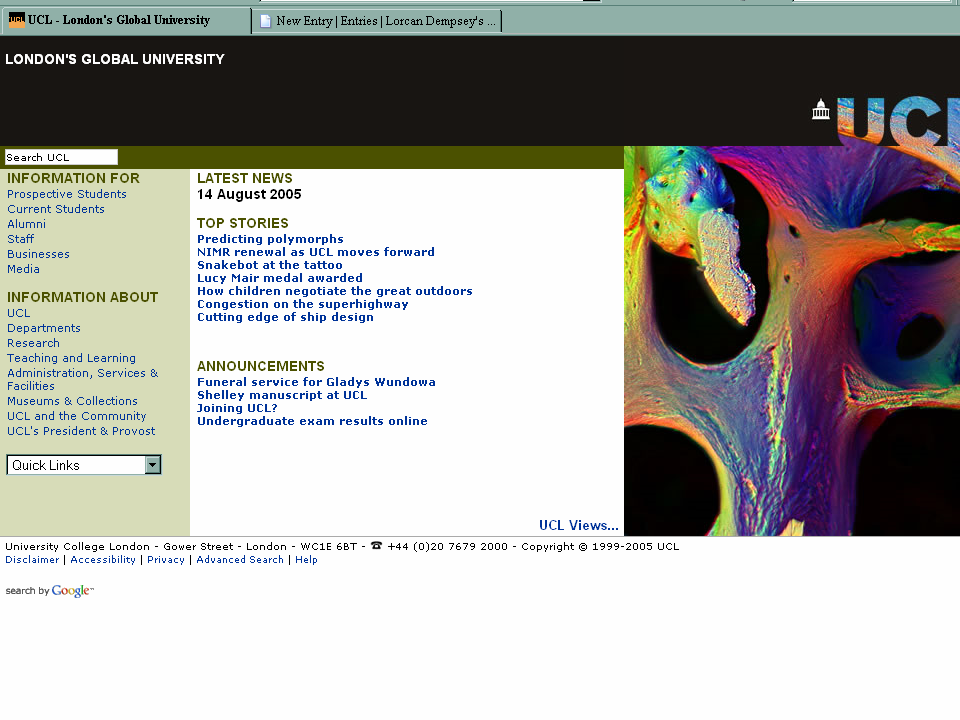This screenshot has height=720, width=960.
Task: Open the Quick Links dropdown
Action: pos(84,465)
